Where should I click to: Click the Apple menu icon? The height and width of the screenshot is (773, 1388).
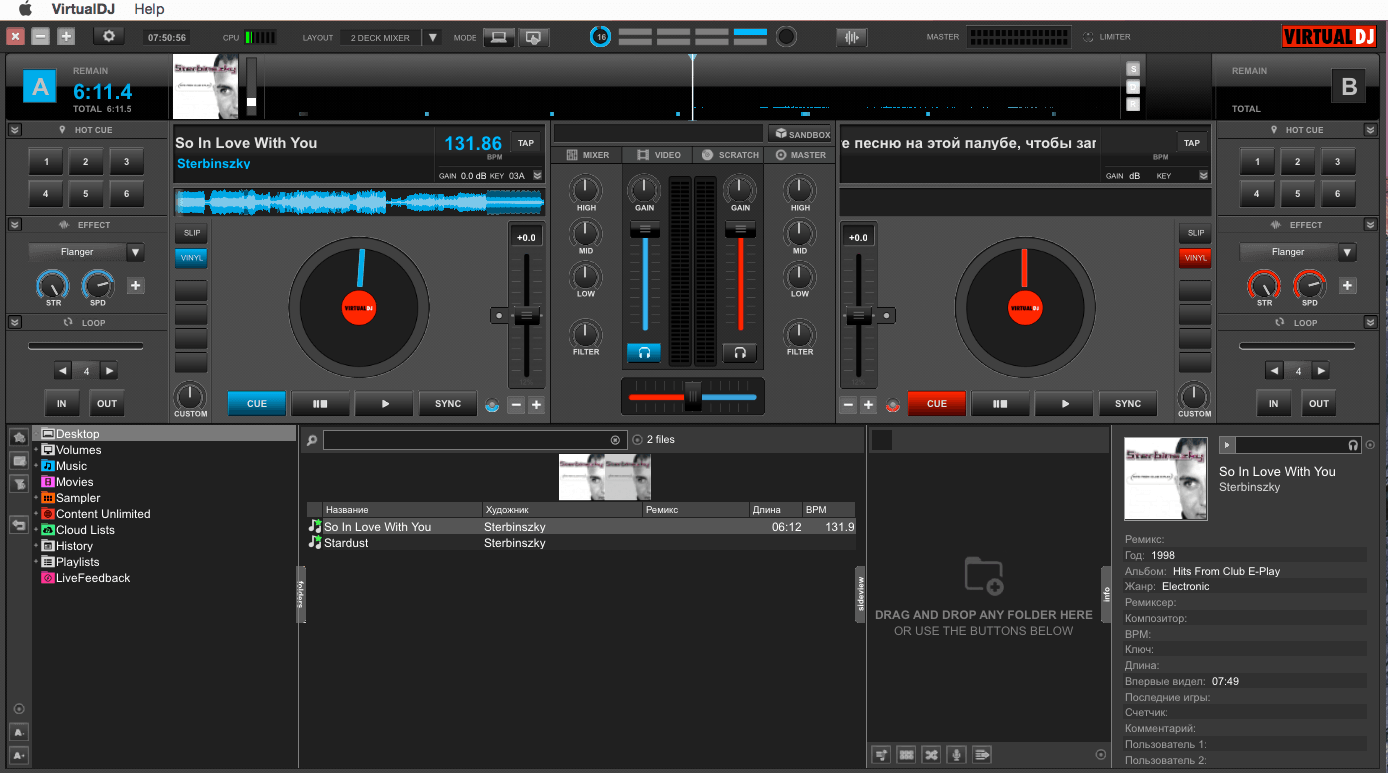(x=25, y=9)
